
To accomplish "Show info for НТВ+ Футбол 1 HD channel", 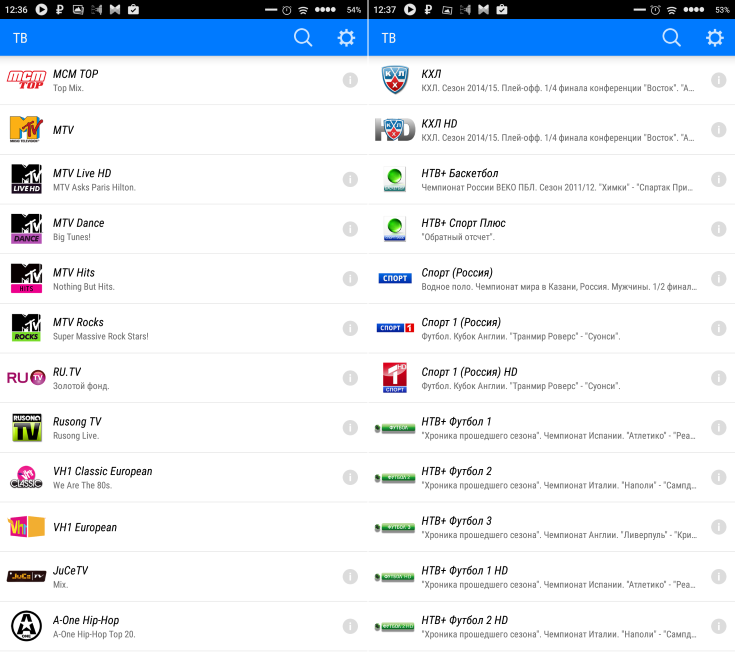I will click(719, 577).
